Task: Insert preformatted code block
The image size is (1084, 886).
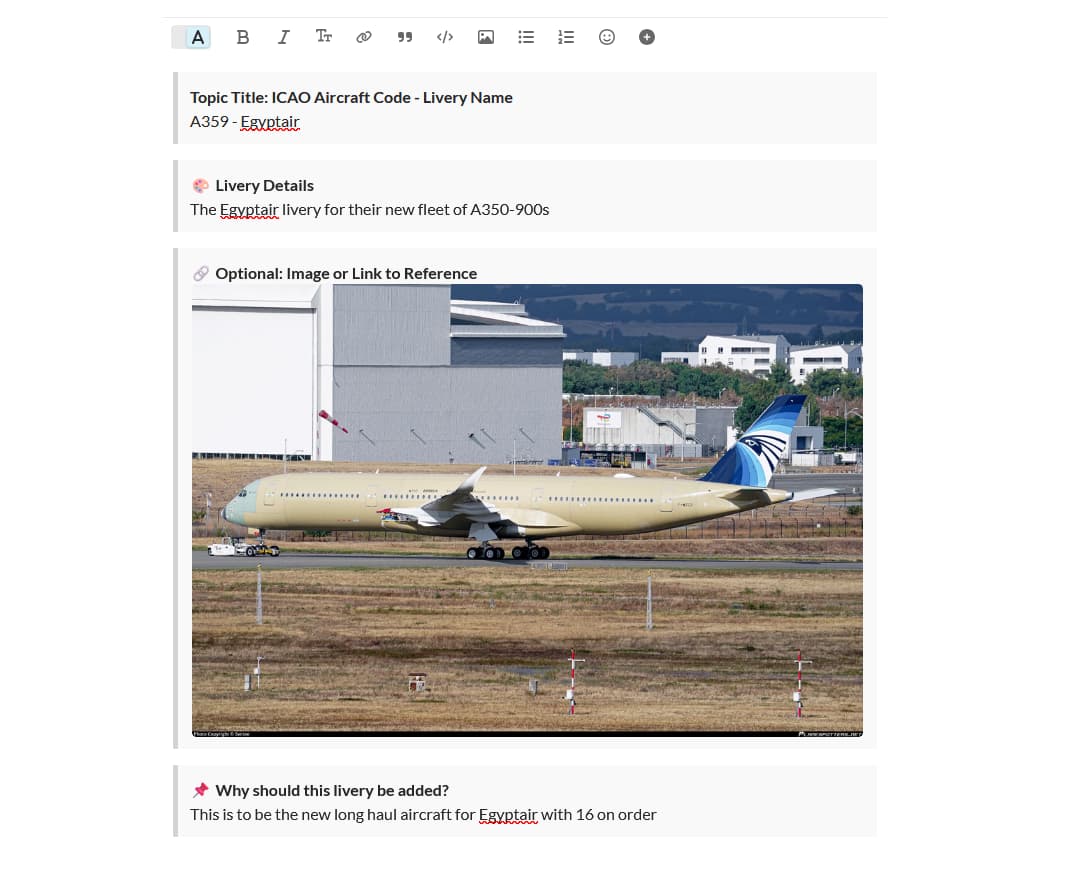Action: (445, 37)
